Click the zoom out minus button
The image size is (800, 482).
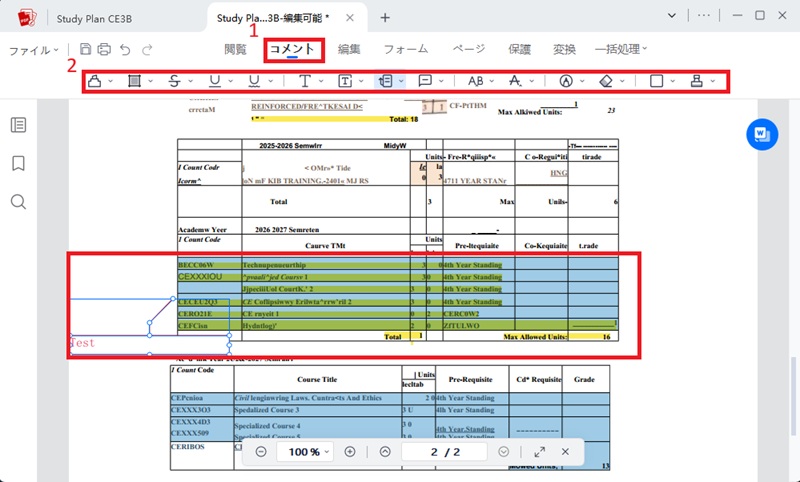click(261, 452)
